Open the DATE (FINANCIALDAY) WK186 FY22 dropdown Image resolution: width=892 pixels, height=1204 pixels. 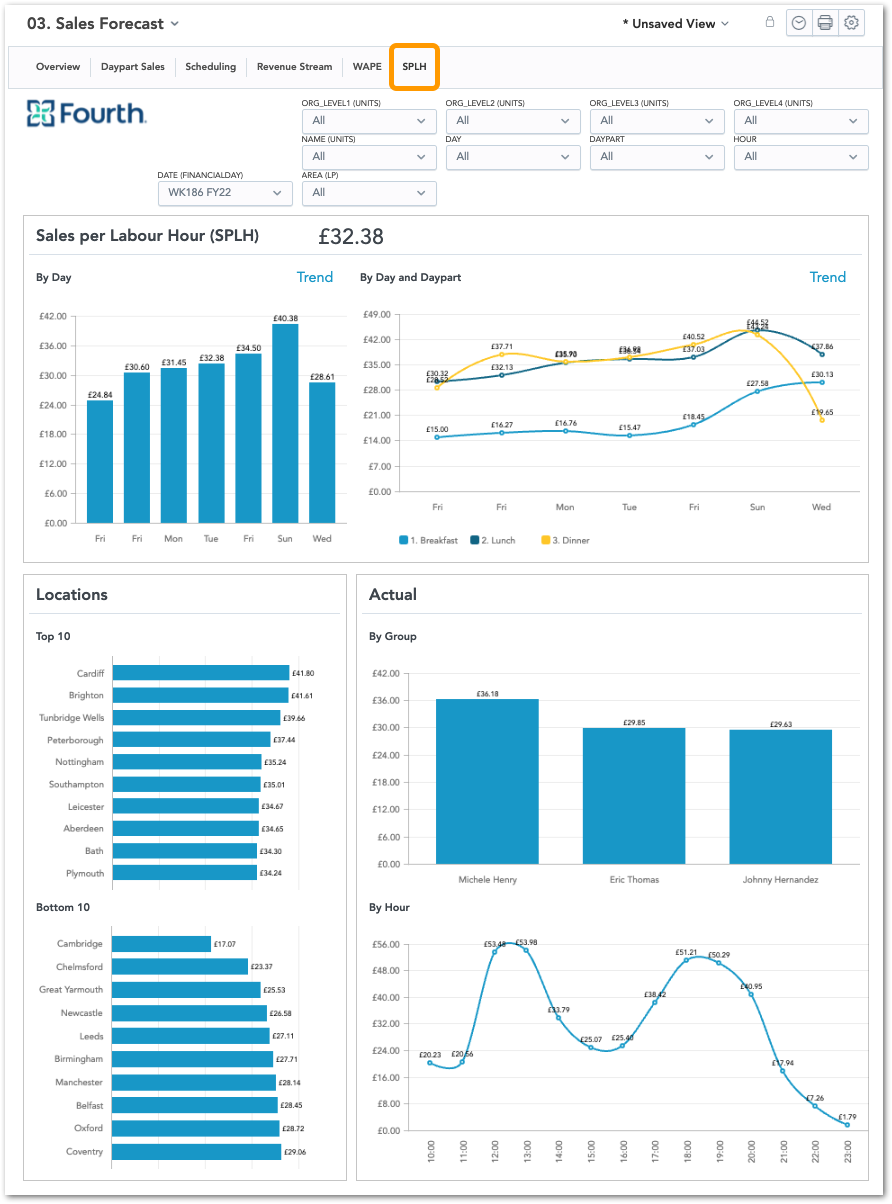pos(225,192)
